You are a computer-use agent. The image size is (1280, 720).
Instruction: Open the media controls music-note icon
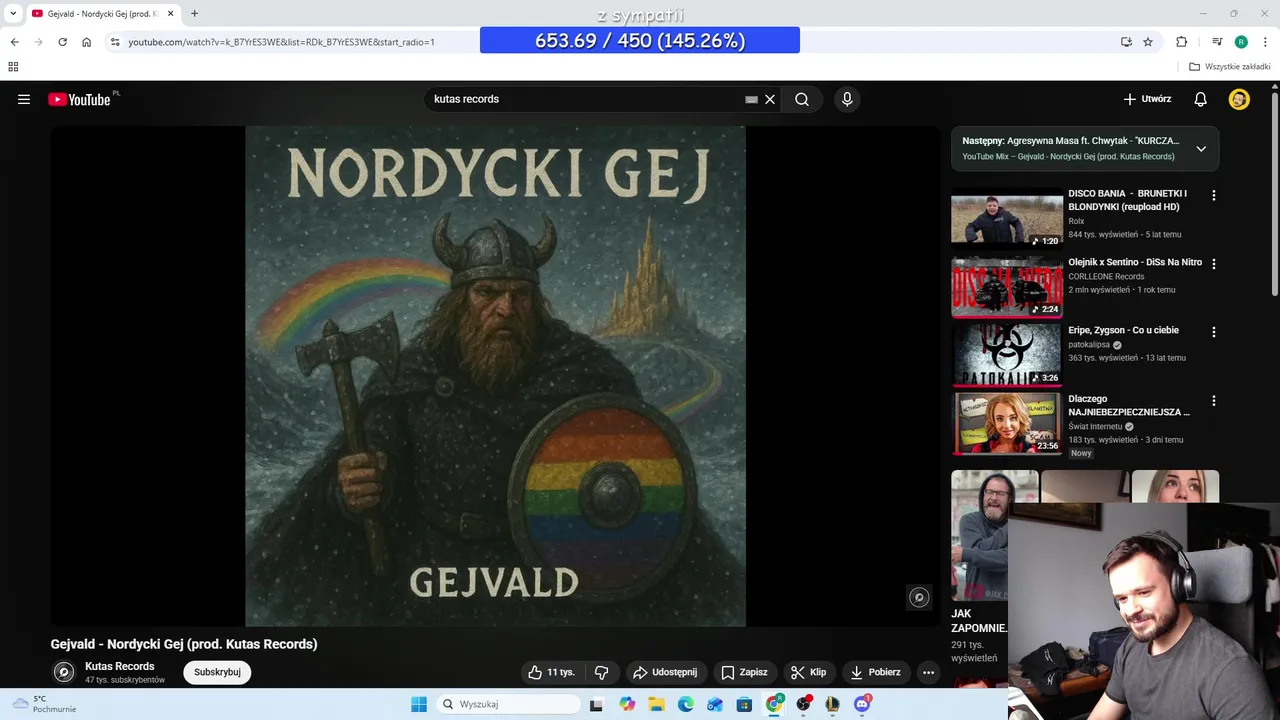click(x=1217, y=42)
